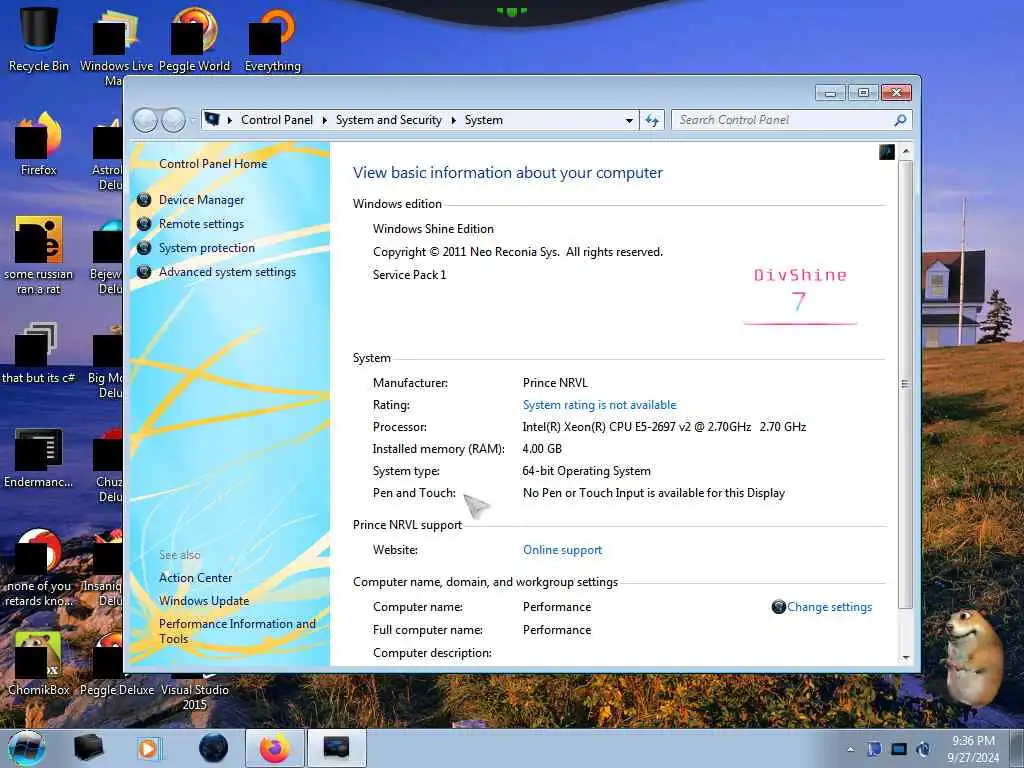Open the dark globe taskbar icon

click(213, 748)
